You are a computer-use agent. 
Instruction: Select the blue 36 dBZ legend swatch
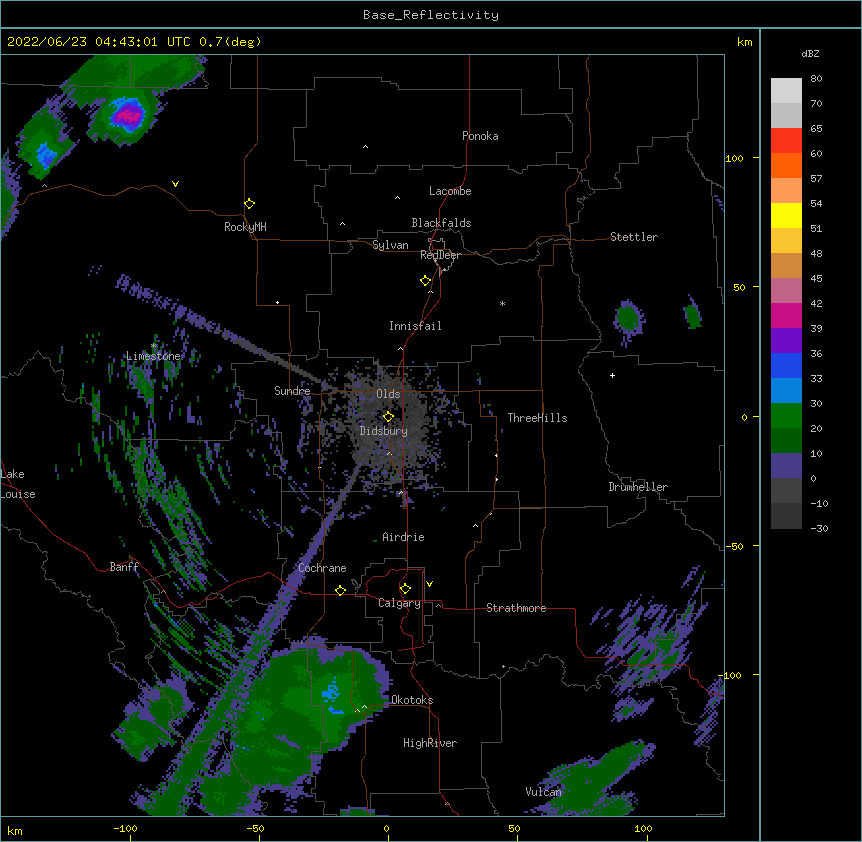point(786,365)
